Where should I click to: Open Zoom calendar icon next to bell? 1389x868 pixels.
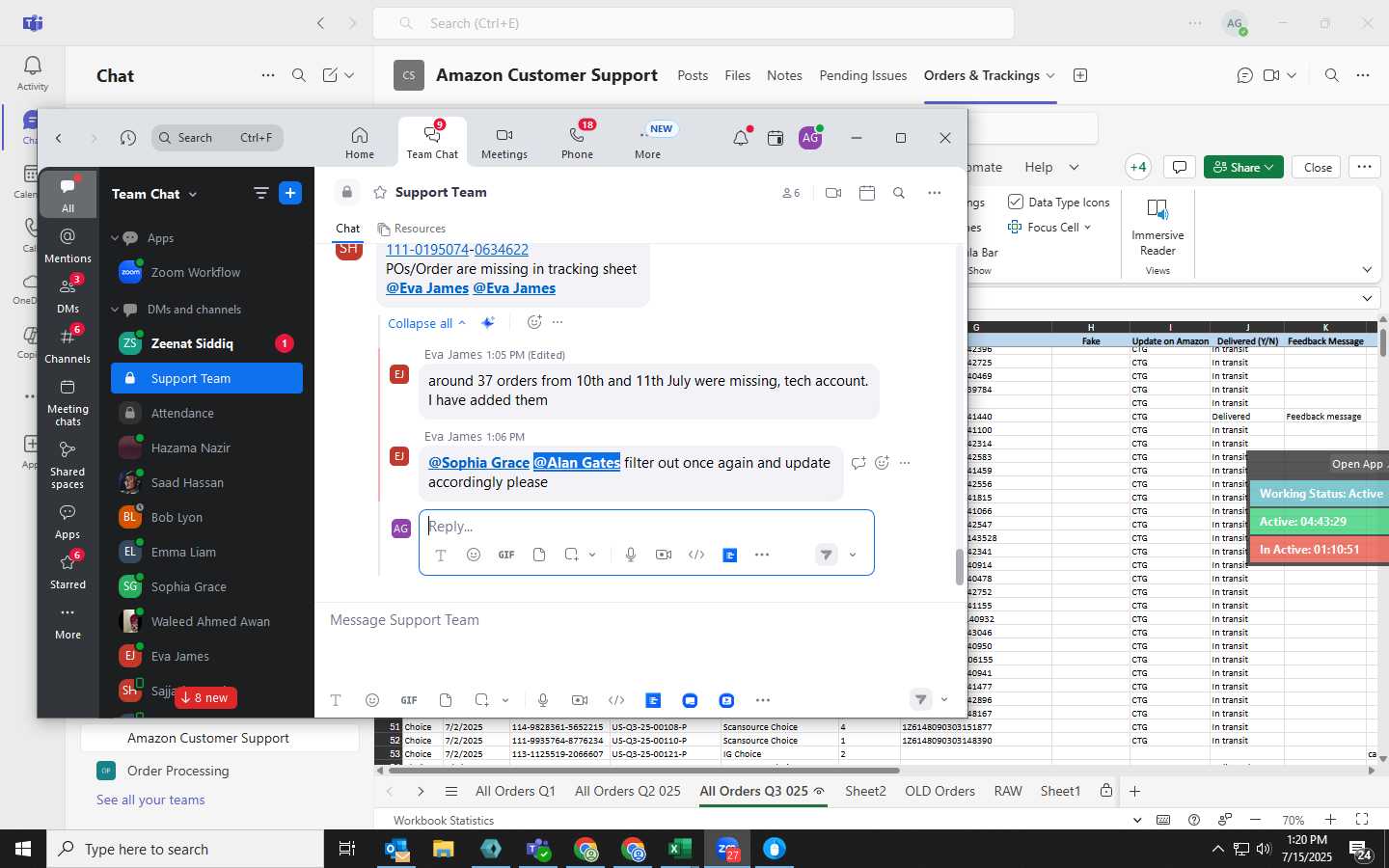tap(776, 138)
